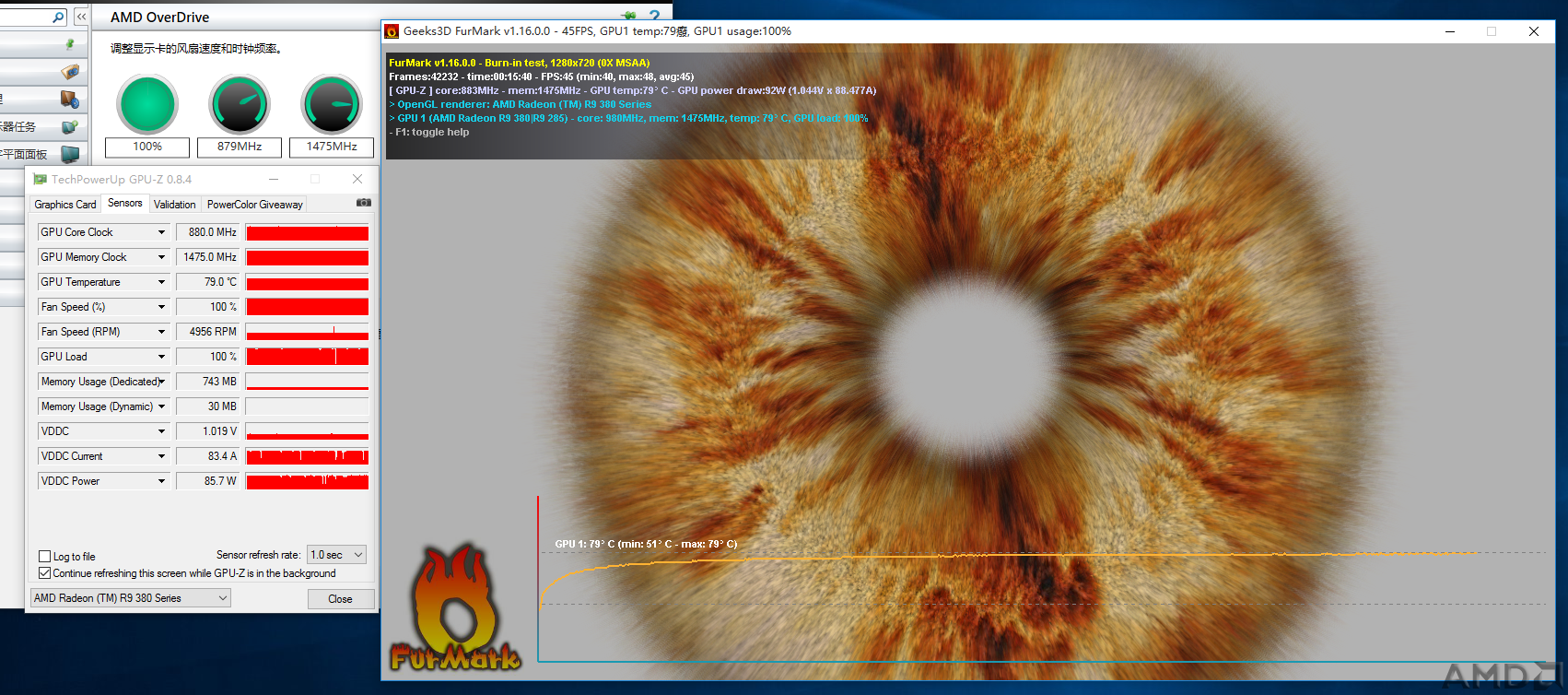Switch to Graphics Card tab

65,205
